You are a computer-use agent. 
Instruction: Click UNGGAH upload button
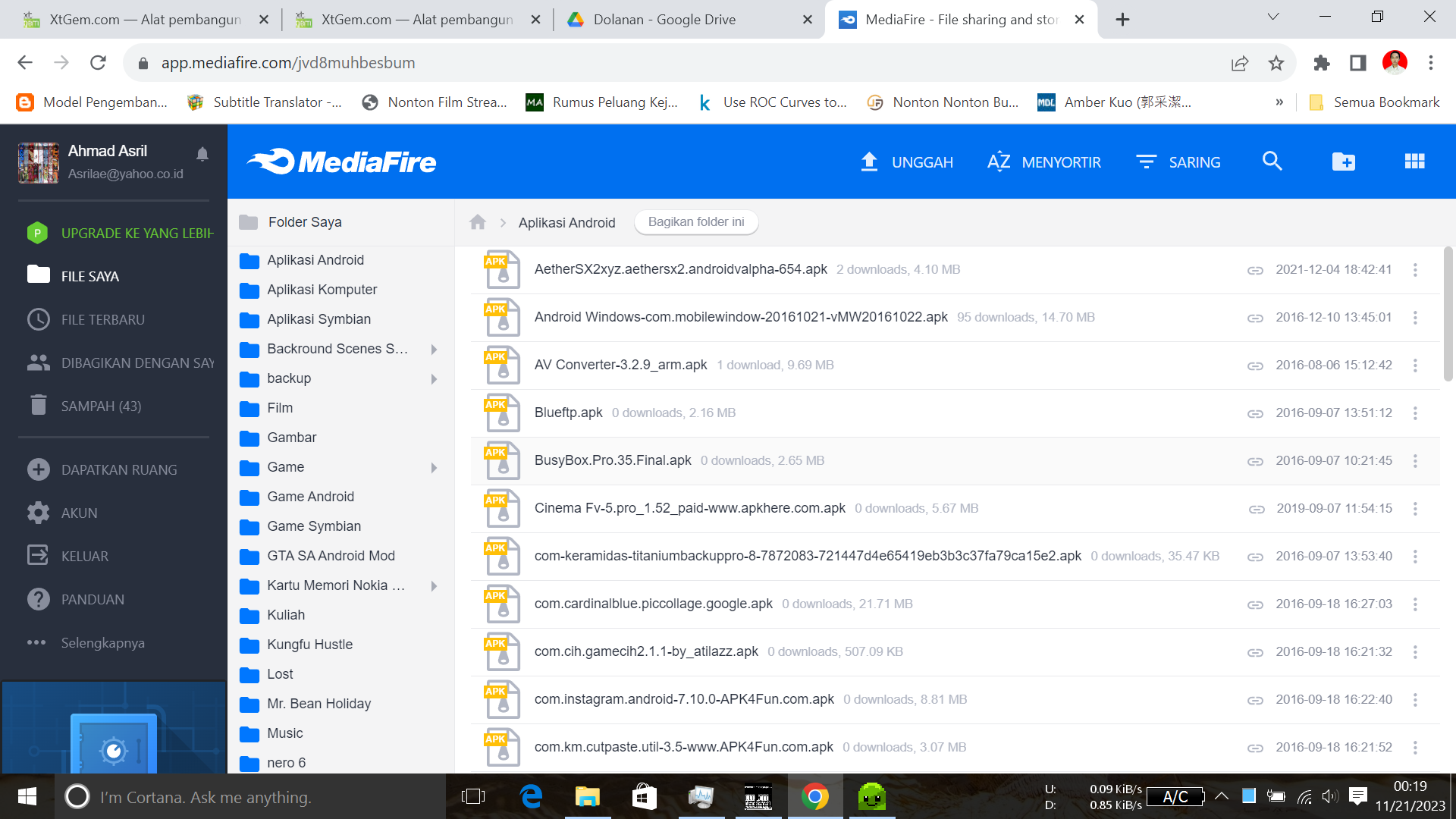907,162
